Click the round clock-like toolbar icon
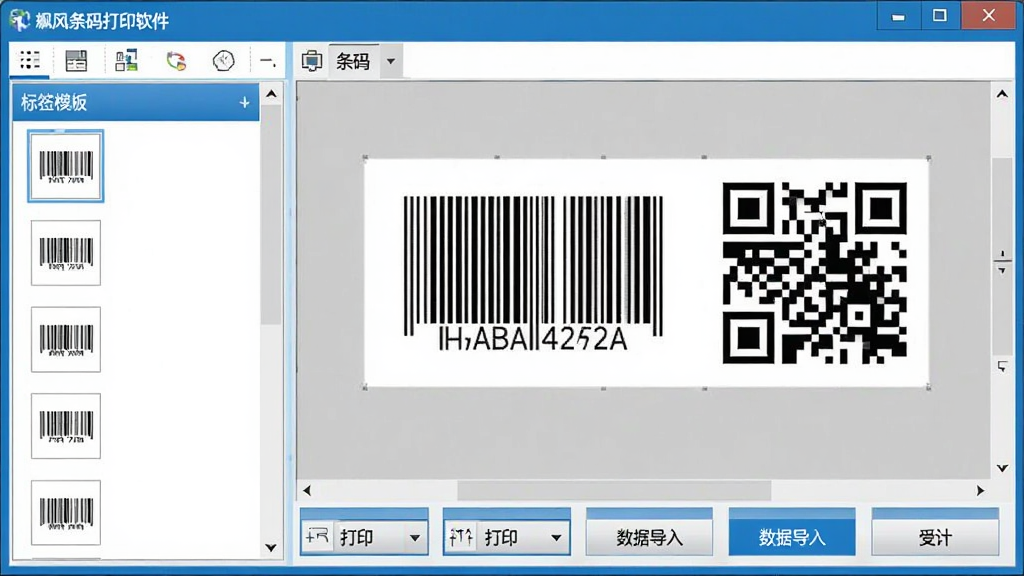 click(x=223, y=61)
